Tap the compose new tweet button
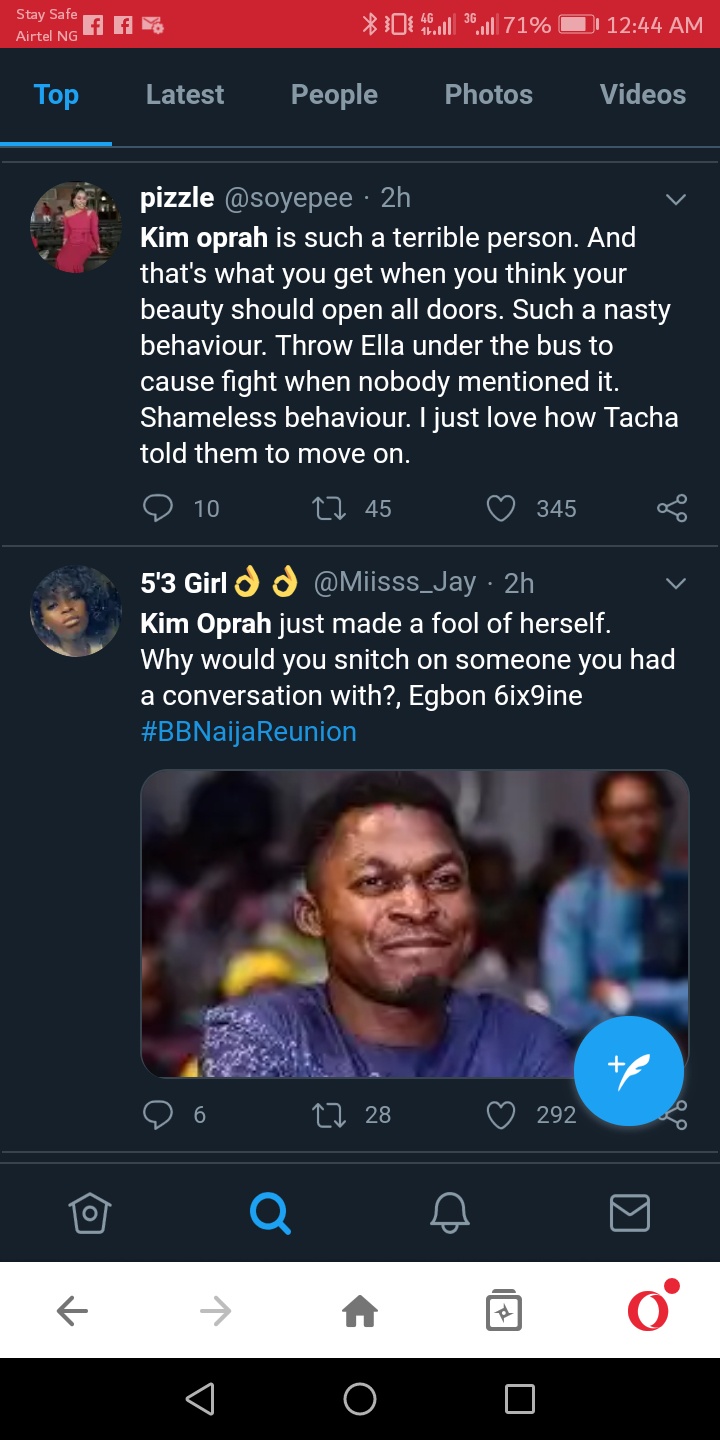720x1440 pixels. click(629, 1071)
